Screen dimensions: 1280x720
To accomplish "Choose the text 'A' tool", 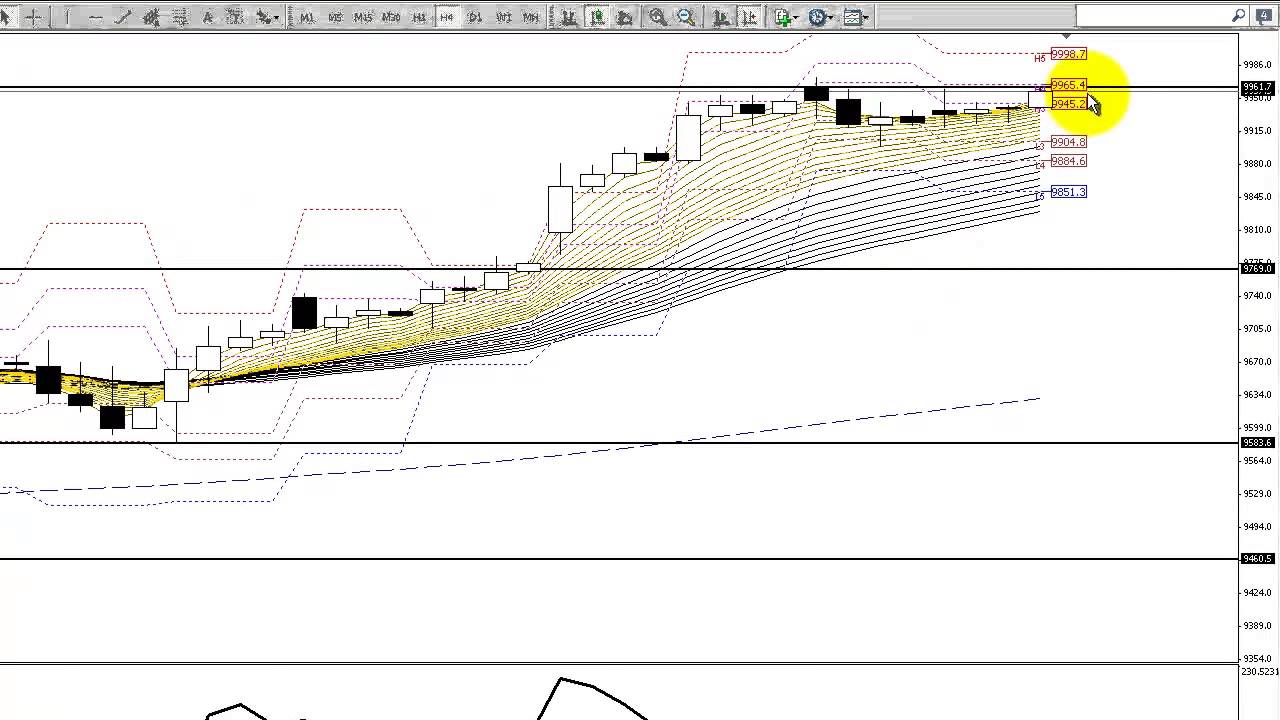I will 207,17.
